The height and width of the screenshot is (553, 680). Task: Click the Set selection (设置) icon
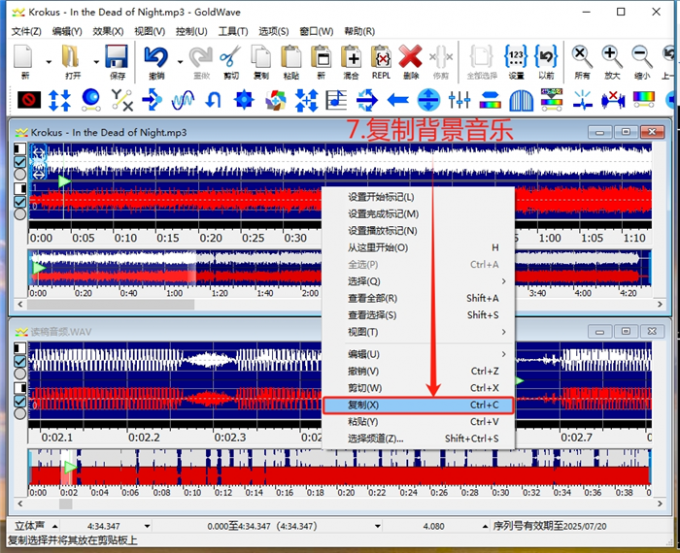point(516,57)
